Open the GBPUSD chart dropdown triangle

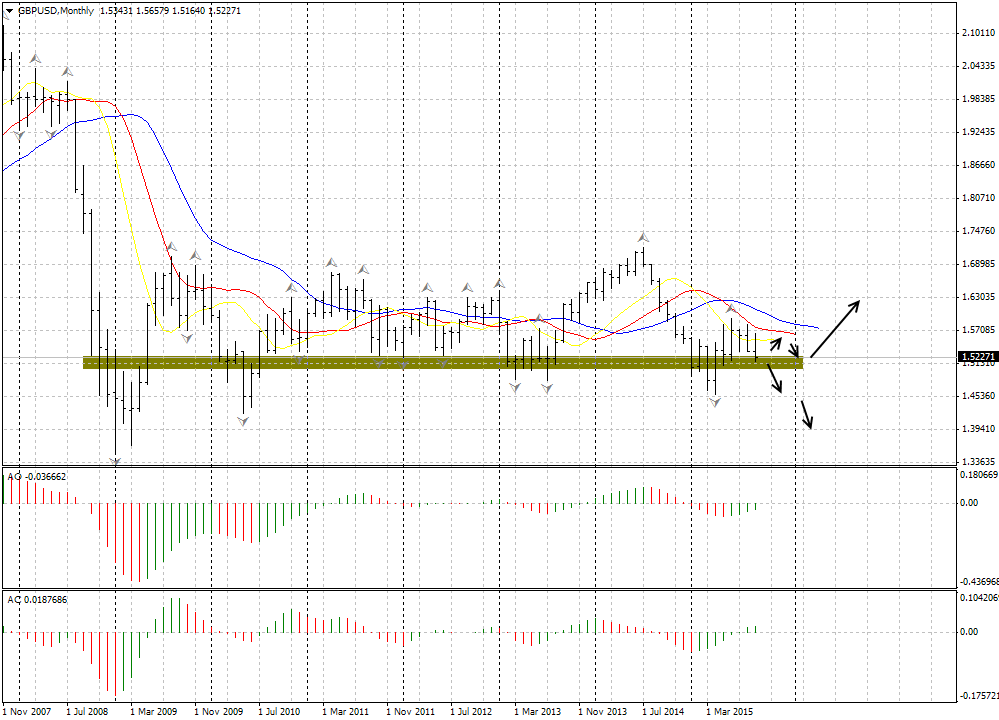(9, 11)
